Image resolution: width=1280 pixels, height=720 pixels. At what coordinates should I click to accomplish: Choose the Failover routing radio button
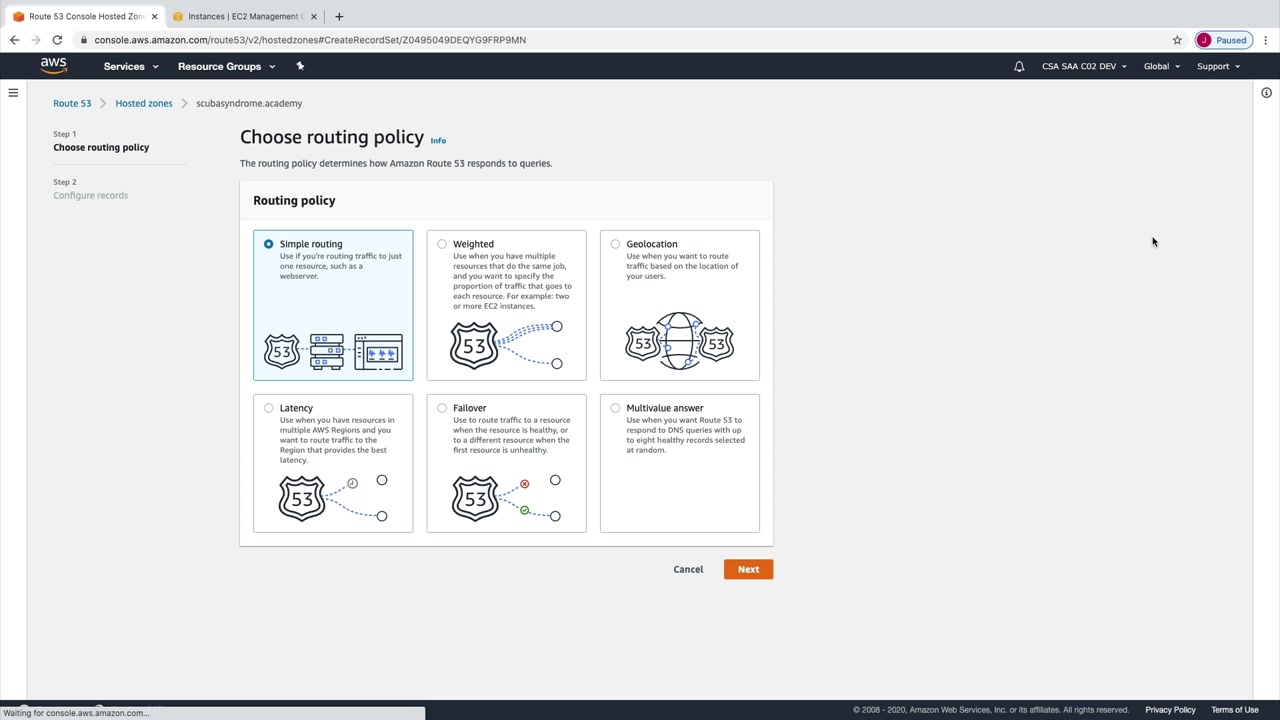[x=442, y=408]
